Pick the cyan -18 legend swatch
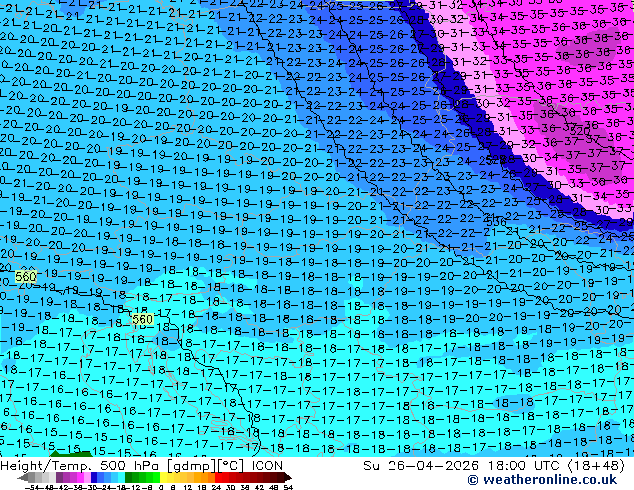 point(121,478)
